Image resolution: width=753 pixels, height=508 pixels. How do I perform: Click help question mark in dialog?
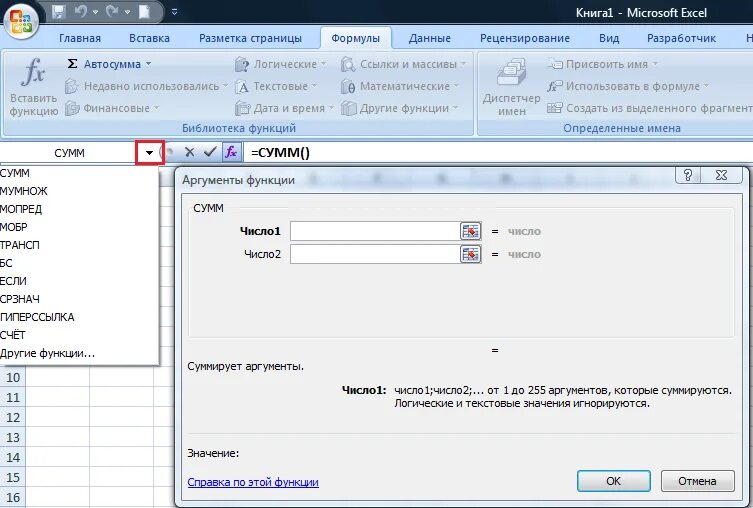click(x=688, y=175)
